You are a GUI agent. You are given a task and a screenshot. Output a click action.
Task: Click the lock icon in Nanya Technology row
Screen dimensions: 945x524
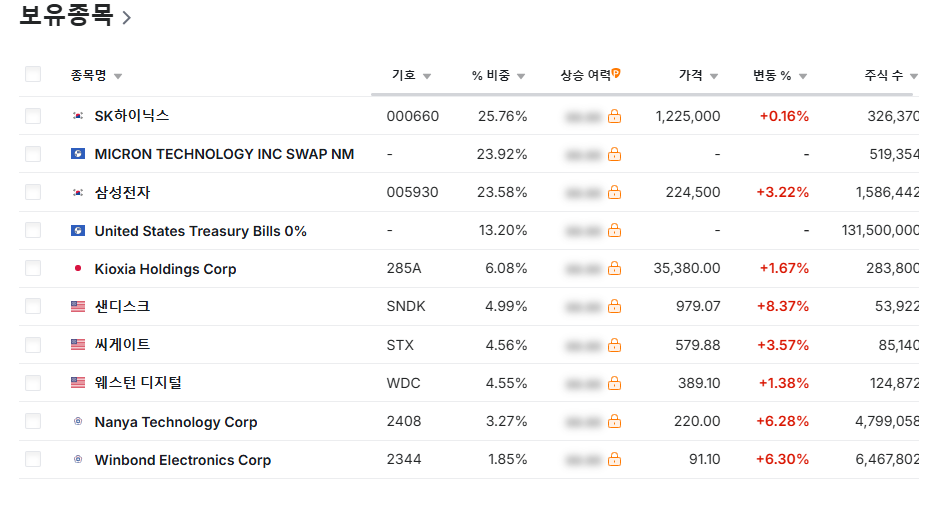pyautogui.click(x=614, y=421)
